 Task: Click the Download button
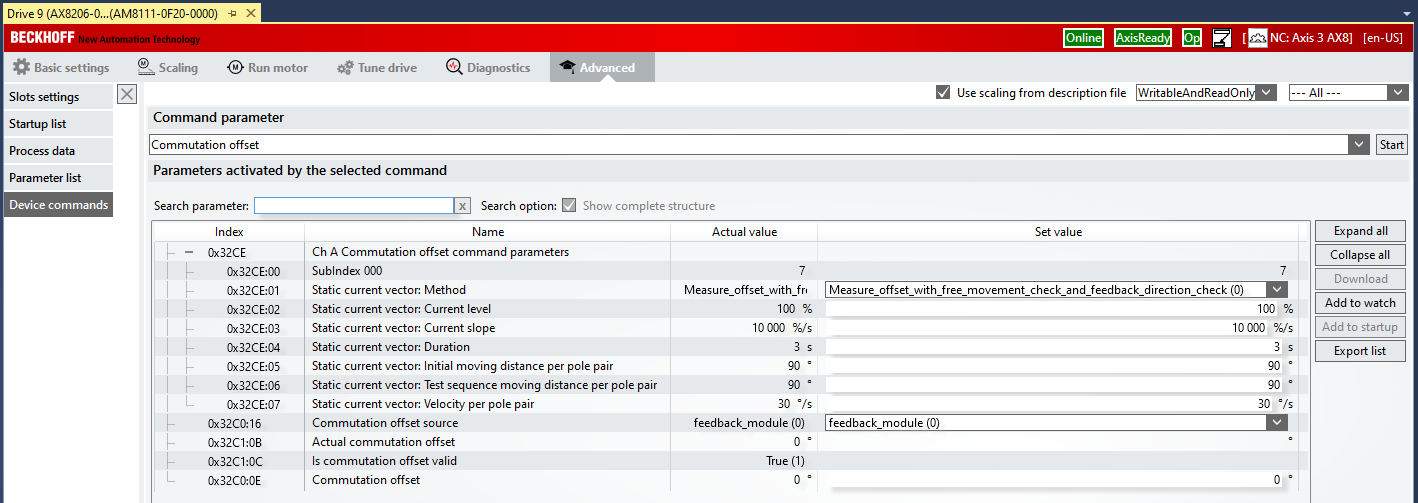(x=1360, y=279)
